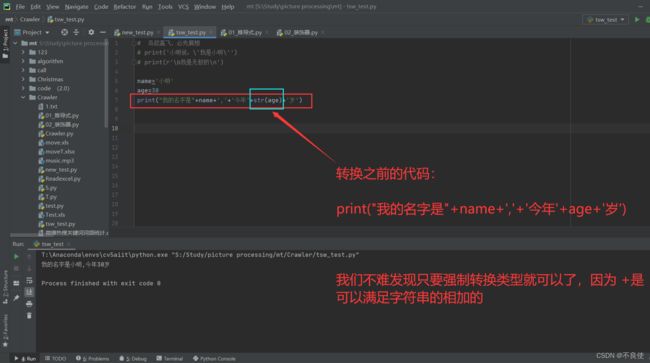Screen dimensions: 650x363
Task: Open the Favorites side tool window
Action: (x=5, y=330)
